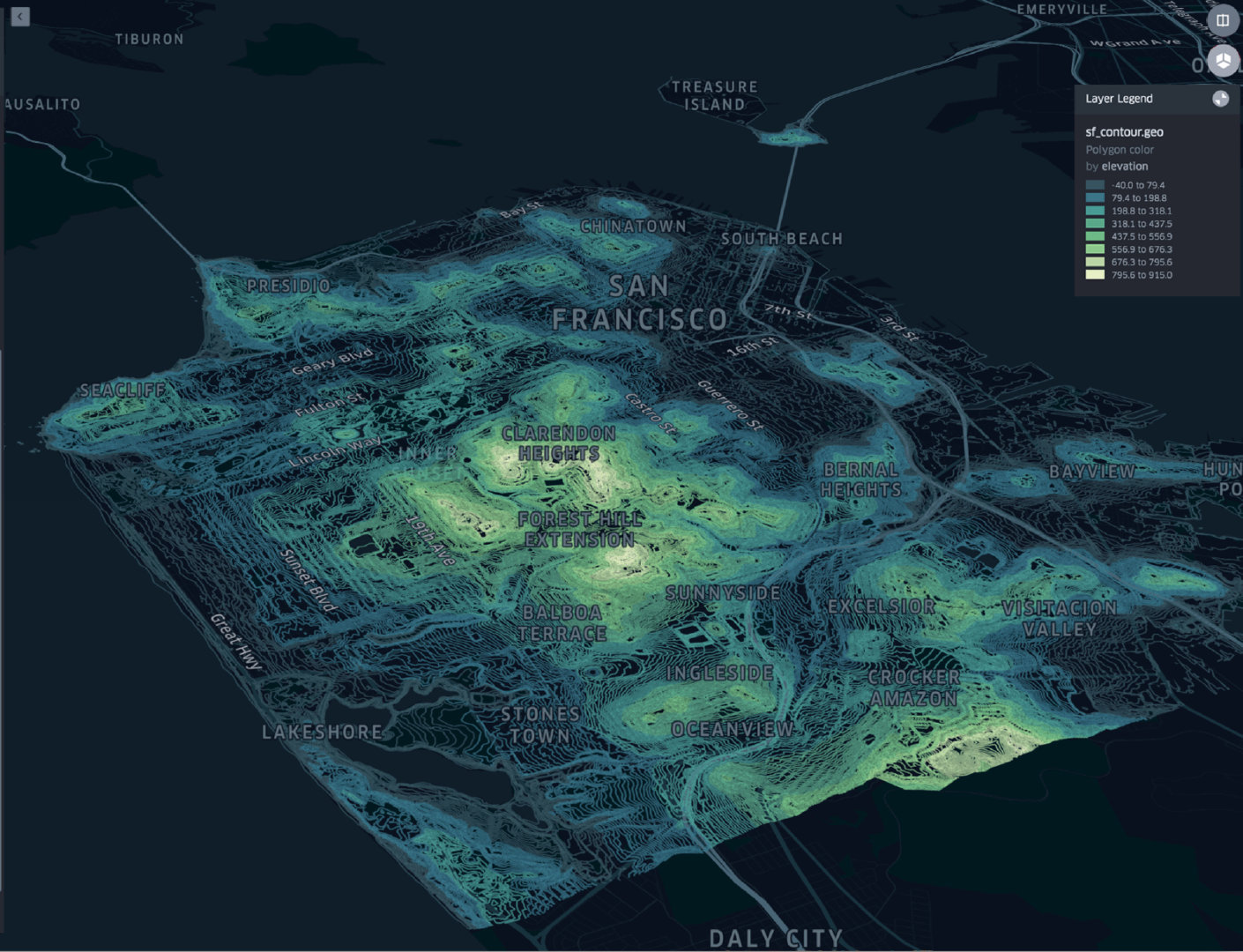Click the SAN FRANCISCO map label
Viewport: 1243px width, 952px height.
640,302
